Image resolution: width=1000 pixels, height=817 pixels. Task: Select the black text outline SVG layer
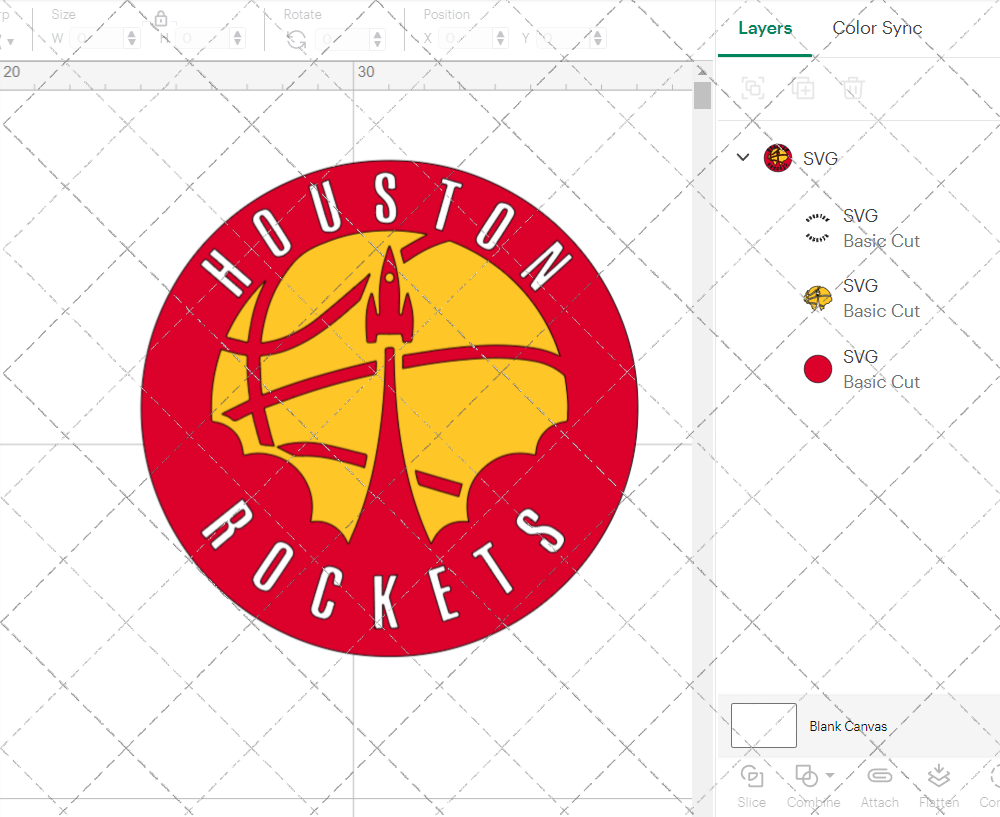818,228
